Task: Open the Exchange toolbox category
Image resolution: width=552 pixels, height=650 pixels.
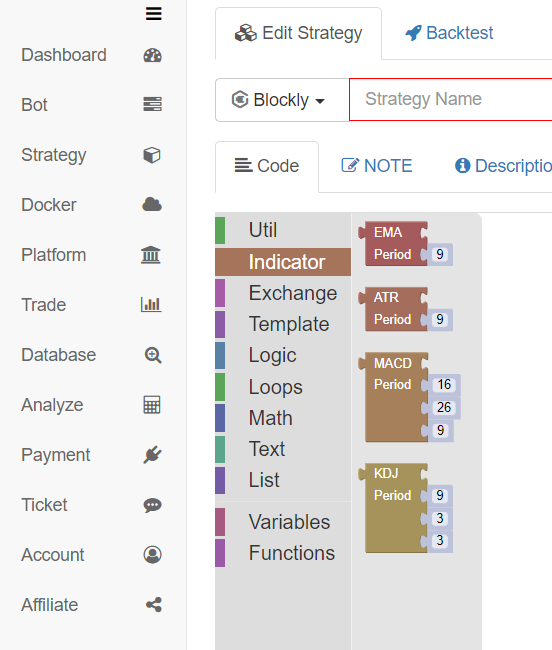Action: pos(283,293)
